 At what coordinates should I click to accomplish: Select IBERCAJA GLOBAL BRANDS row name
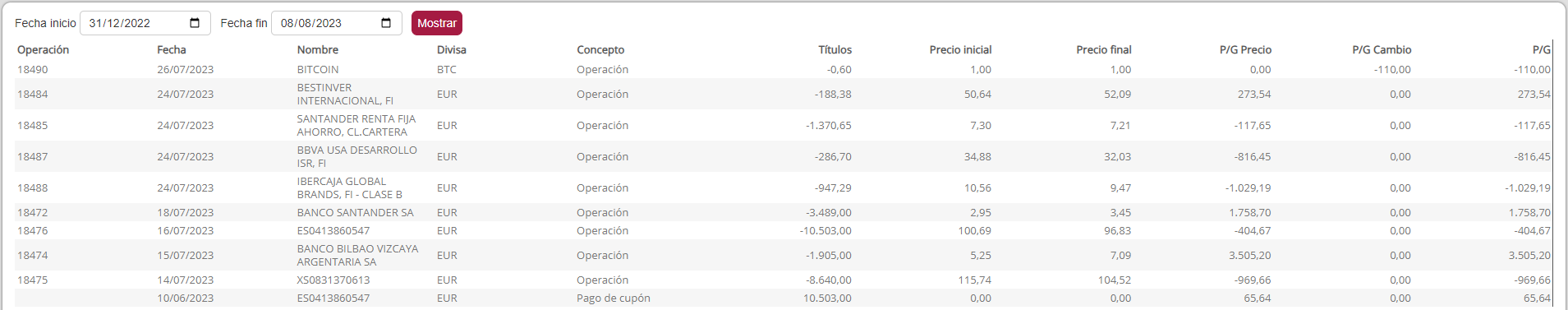click(x=350, y=187)
